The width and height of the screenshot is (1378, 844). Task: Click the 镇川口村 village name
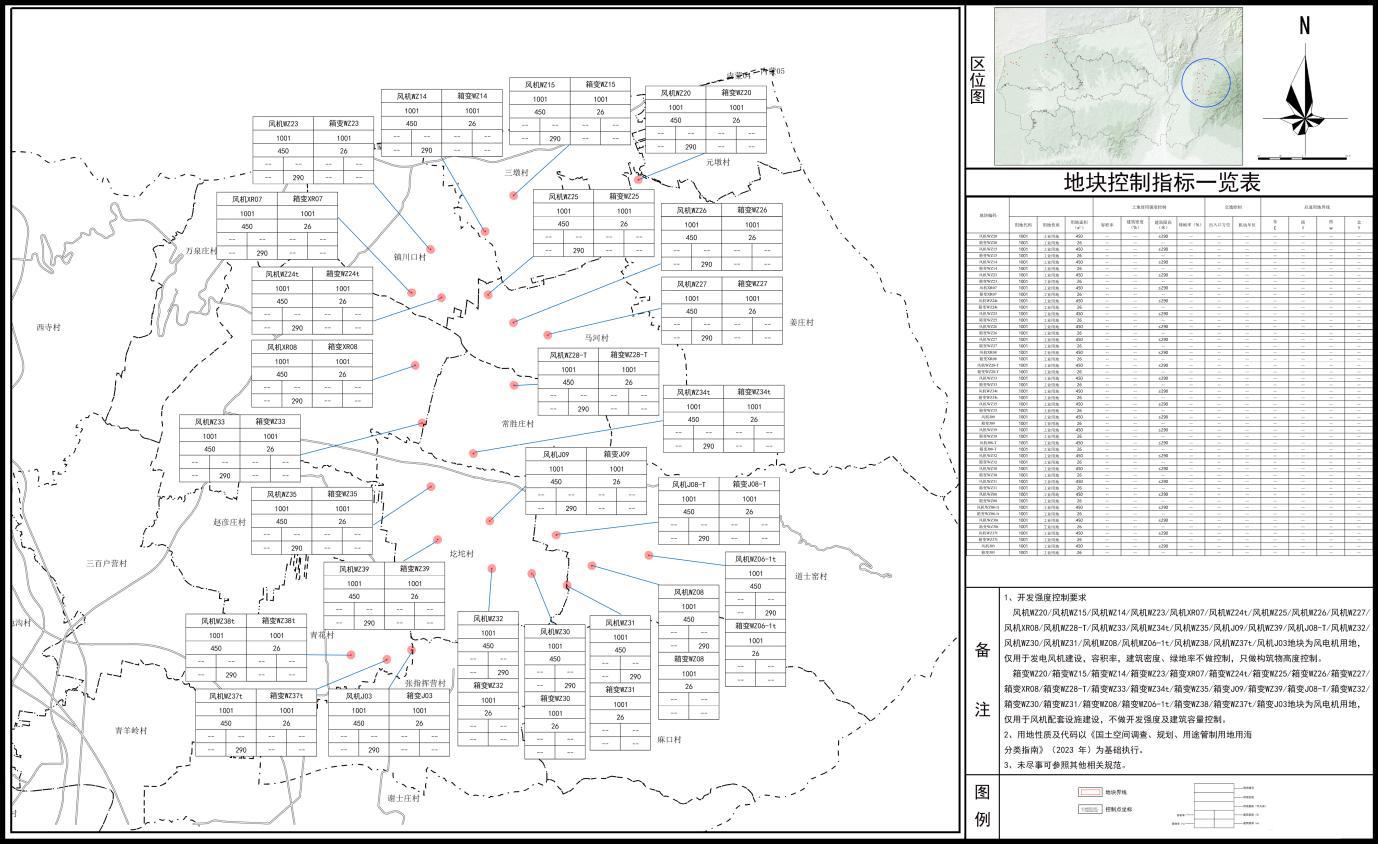409,257
